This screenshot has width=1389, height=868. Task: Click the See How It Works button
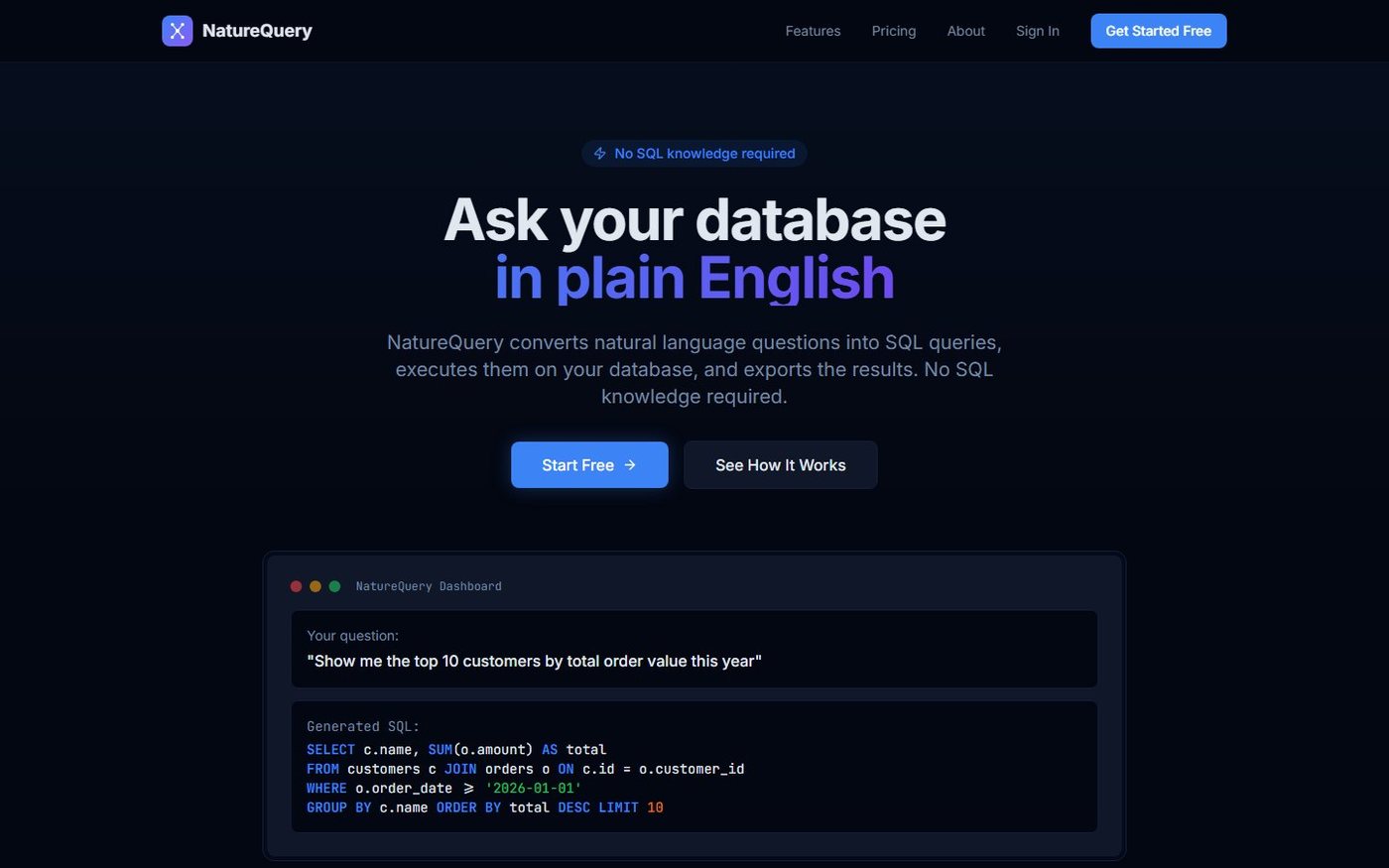pos(781,465)
